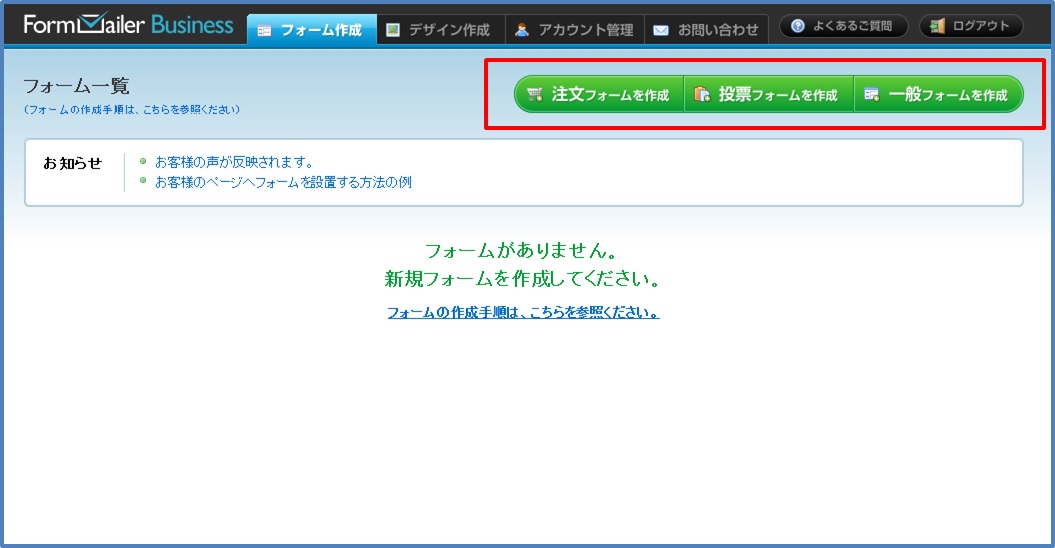Go to the お問い合わせ tab
The image size is (1055, 548).
pos(706,30)
